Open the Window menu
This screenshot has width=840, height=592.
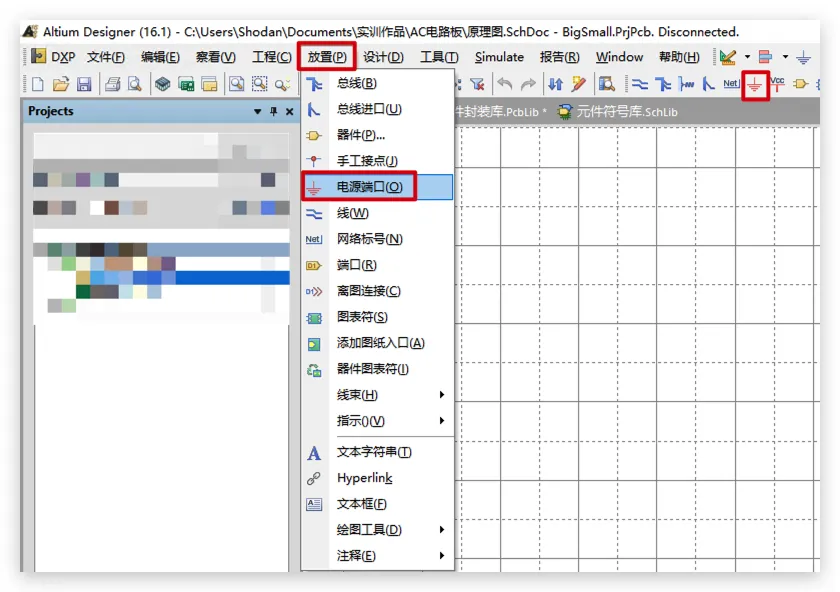pos(619,57)
